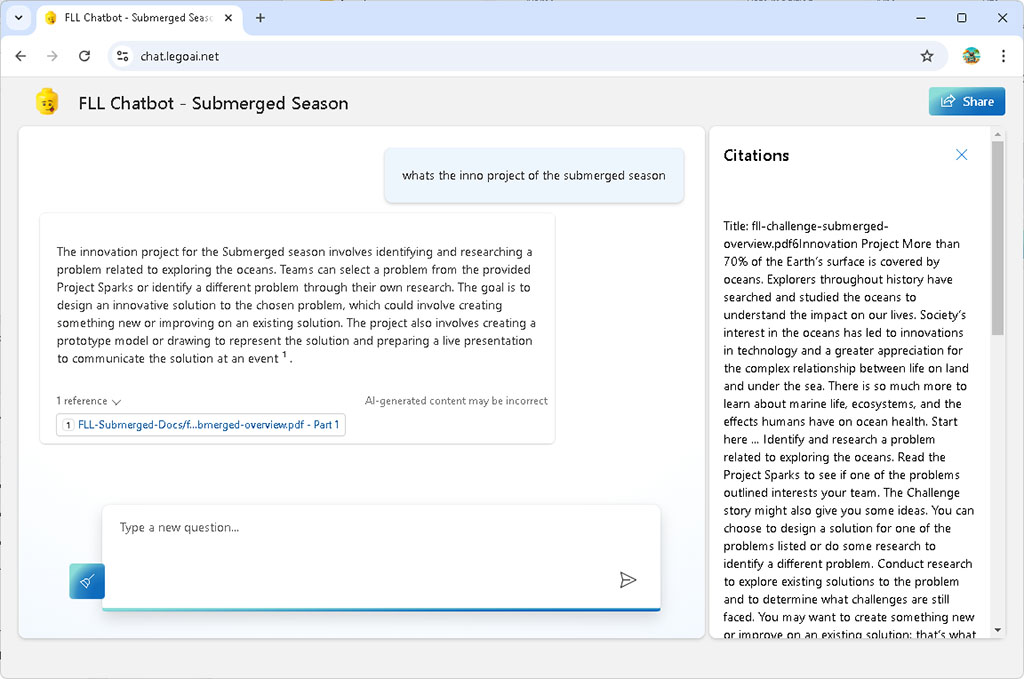Viewport: 1024px width, 679px height.
Task: Clear chat with the broom icon
Action: click(x=87, y=581)
